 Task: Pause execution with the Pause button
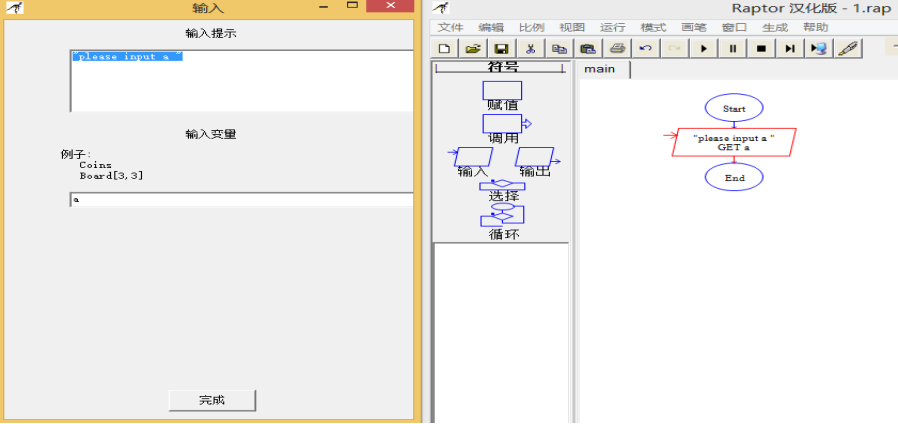click(x=732, y=49)
